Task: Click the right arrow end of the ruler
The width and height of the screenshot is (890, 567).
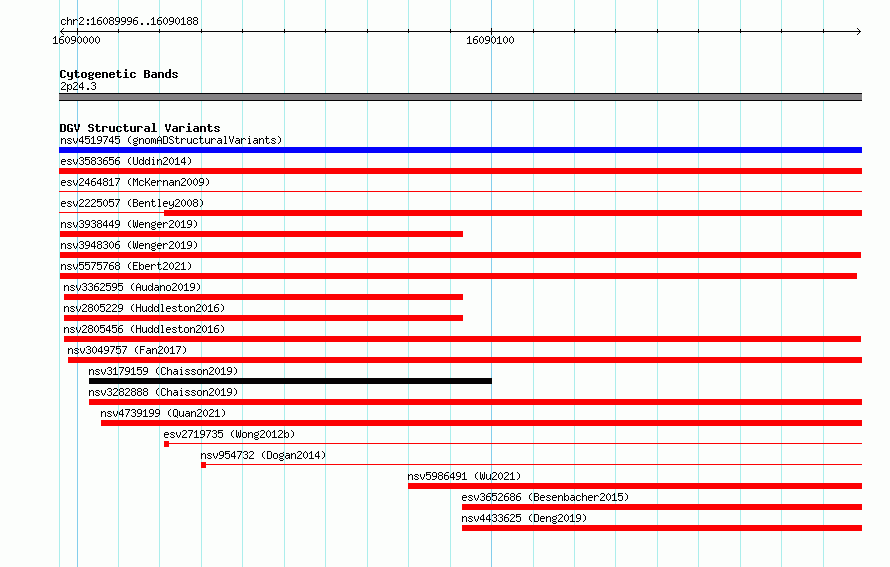Action: click(x=858, y=31)
